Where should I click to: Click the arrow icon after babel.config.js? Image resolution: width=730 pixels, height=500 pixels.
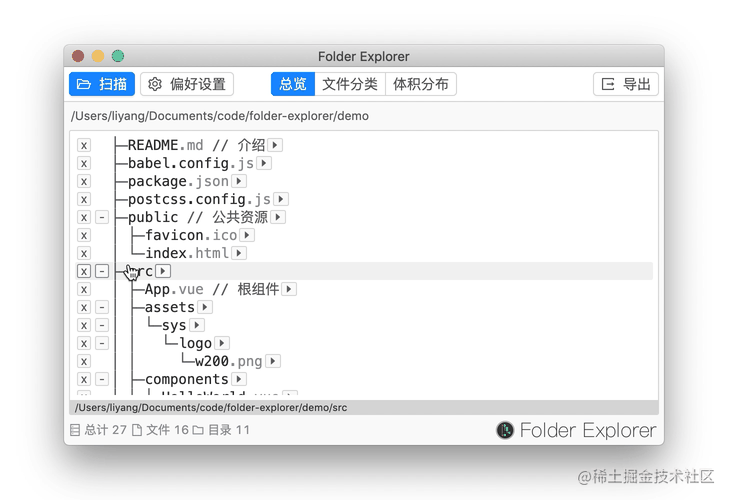pyautogui.click(x=264, y=163)
